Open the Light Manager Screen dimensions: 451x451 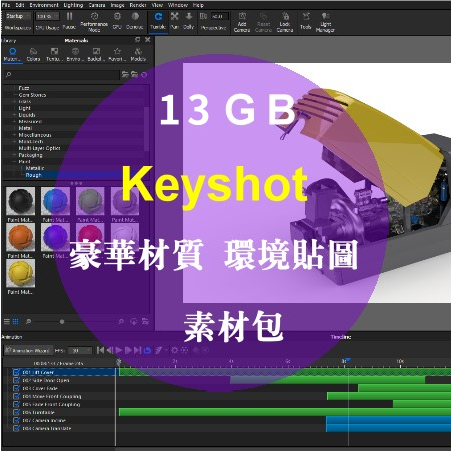325,22
